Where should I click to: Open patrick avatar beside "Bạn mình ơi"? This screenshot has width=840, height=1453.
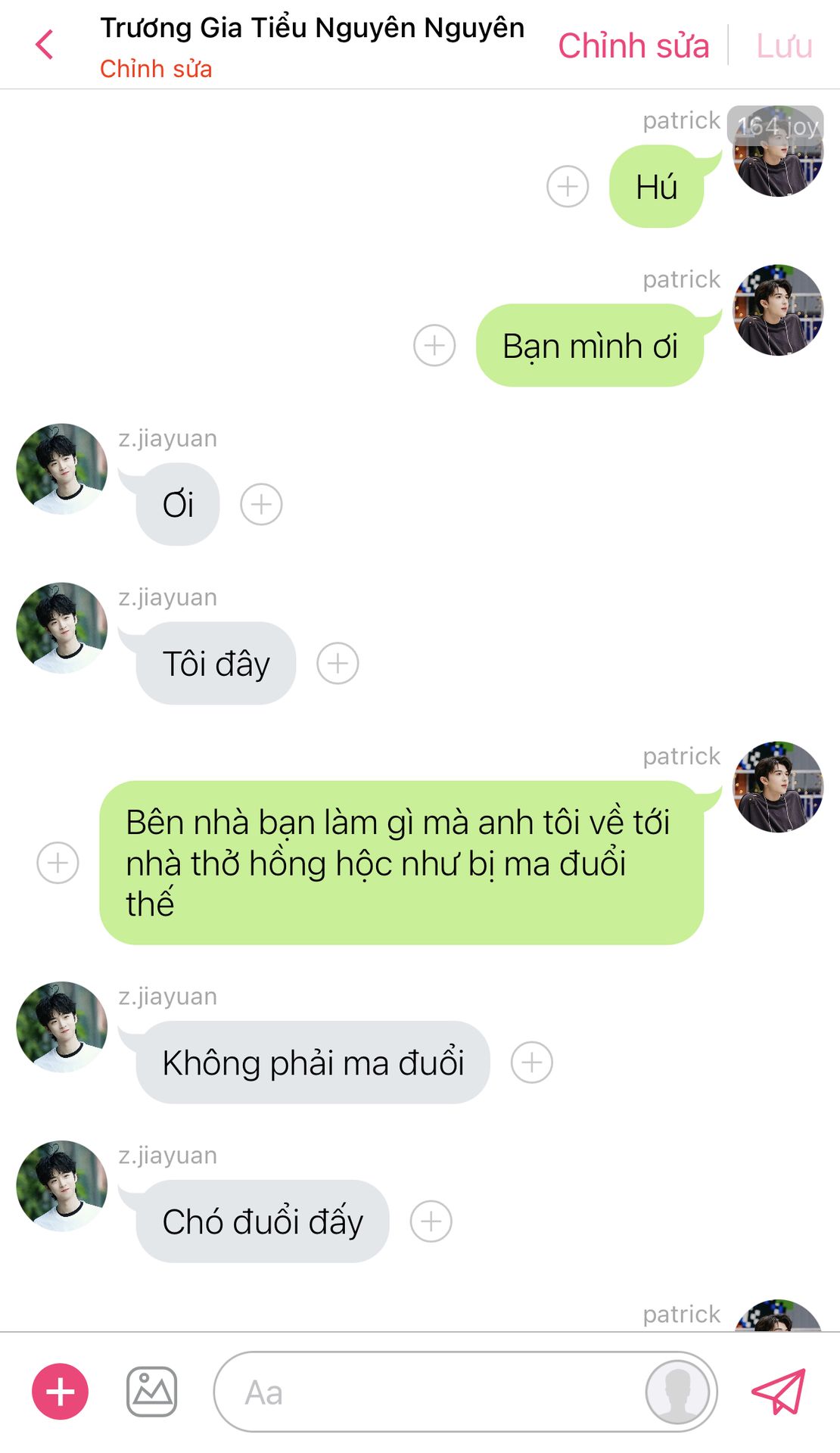click(x=778, y=310)
